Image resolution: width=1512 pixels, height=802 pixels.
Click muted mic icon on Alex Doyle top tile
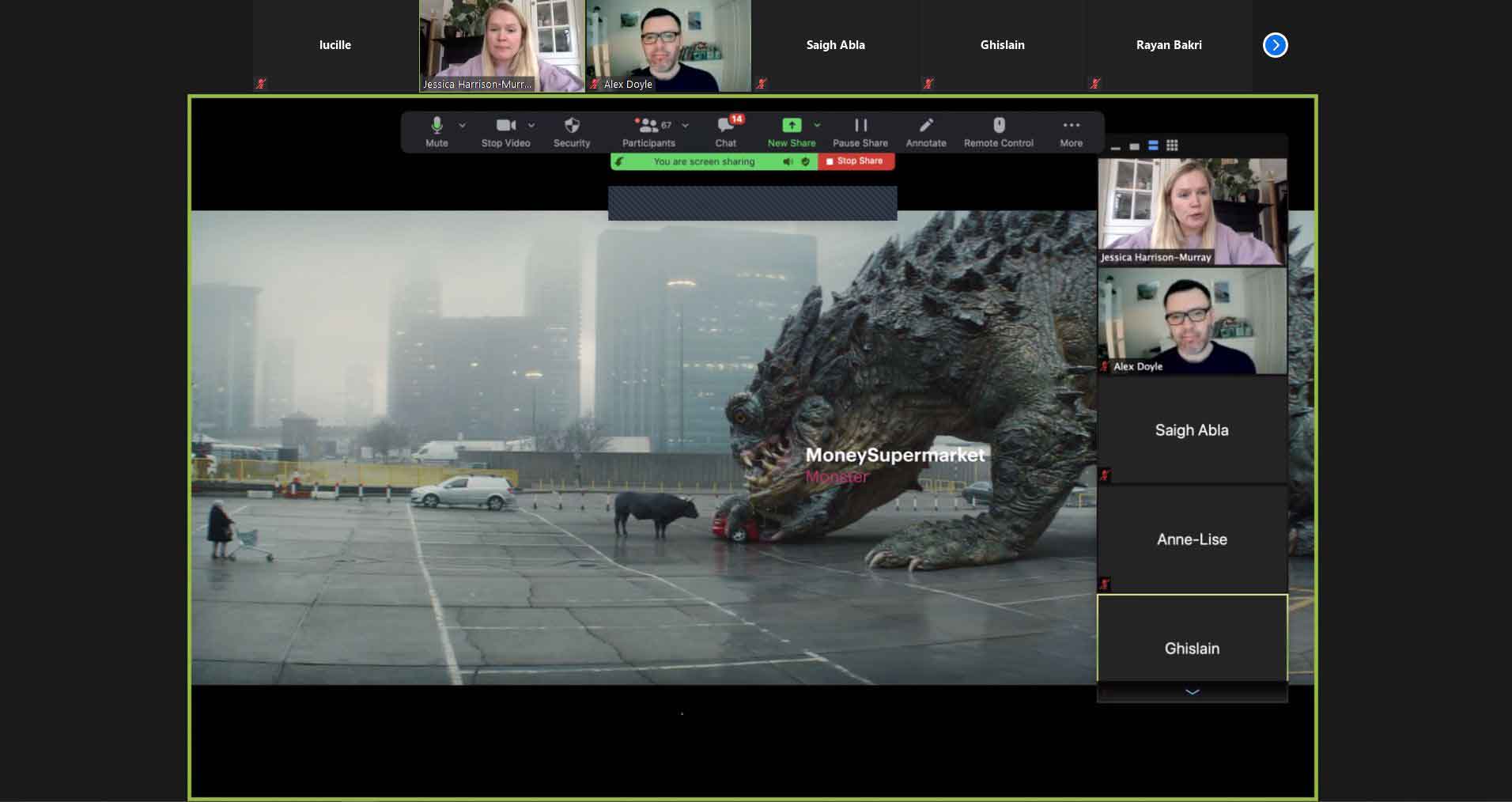tap(594, 83)
